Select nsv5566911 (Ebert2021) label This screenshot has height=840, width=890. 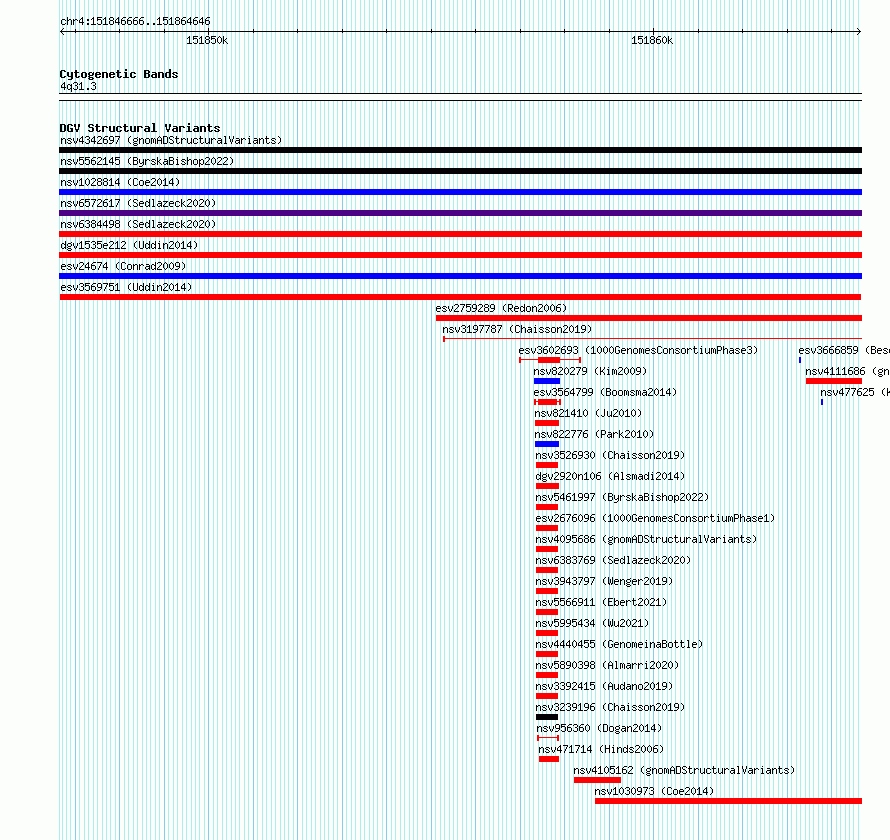[x=601, y=602]
